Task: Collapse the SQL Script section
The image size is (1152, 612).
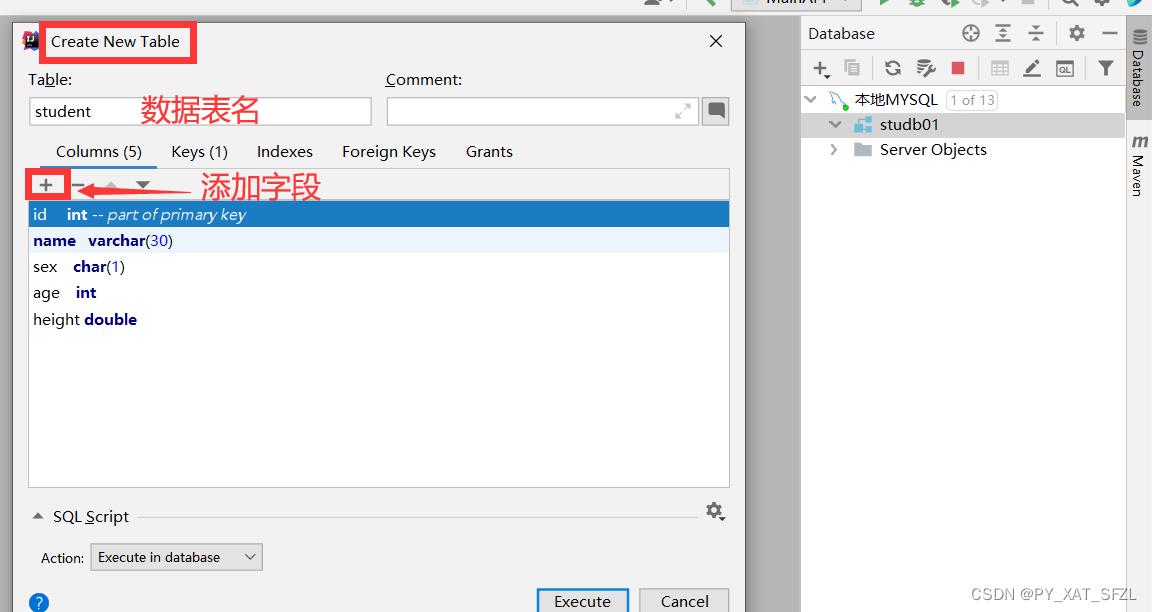Action: [x=38, y=516]
